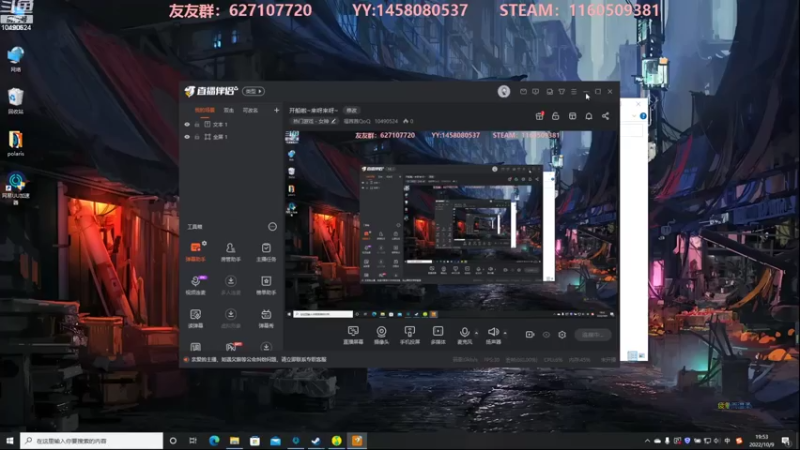Select the first orange scene tab
Image resolution: width=800 pixels, height=450 pixels.
(x=205, y=110)
